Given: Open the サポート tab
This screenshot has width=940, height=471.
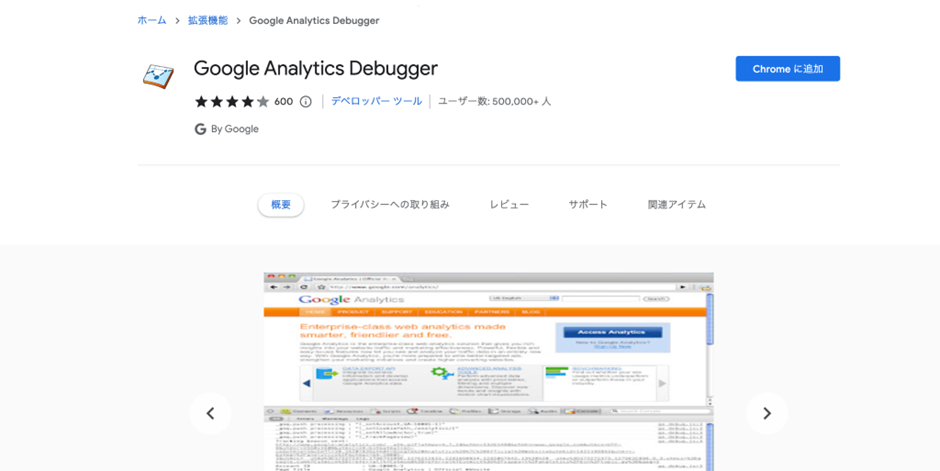Looking at the screenshot, I should (x=588, y=204).
